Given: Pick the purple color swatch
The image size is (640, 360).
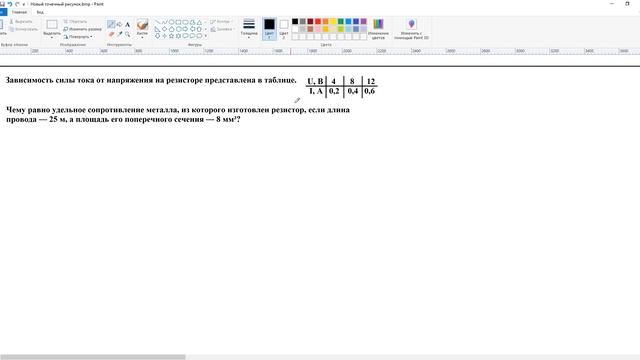Looking at the screenshot, I should pos(364,21).
